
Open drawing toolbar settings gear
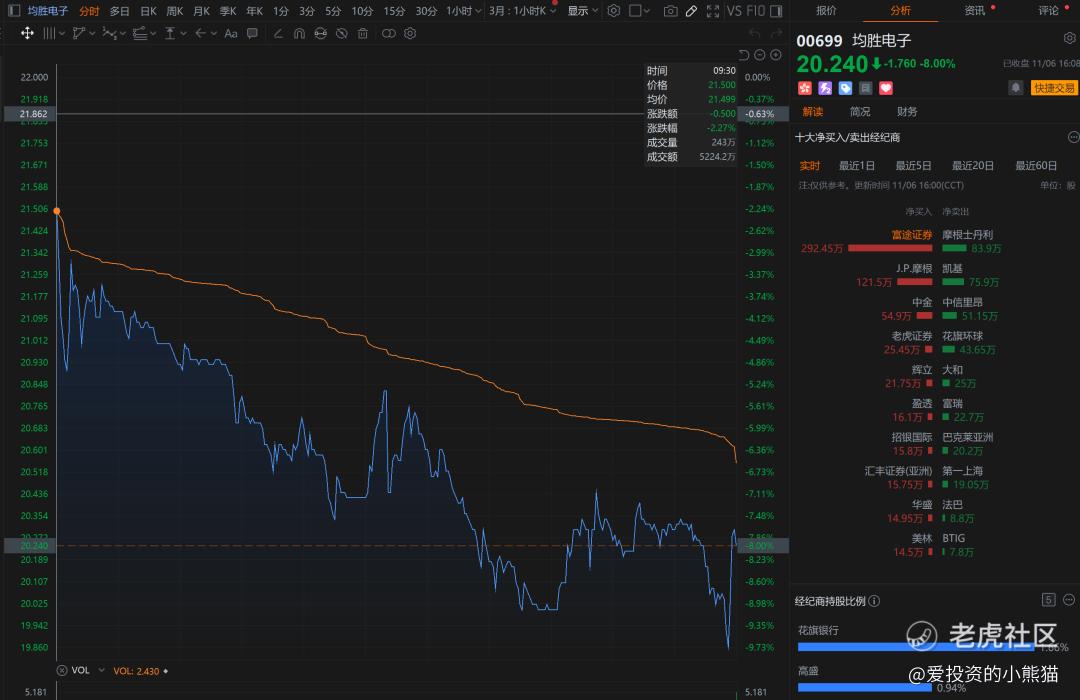[x=410, y=33]
